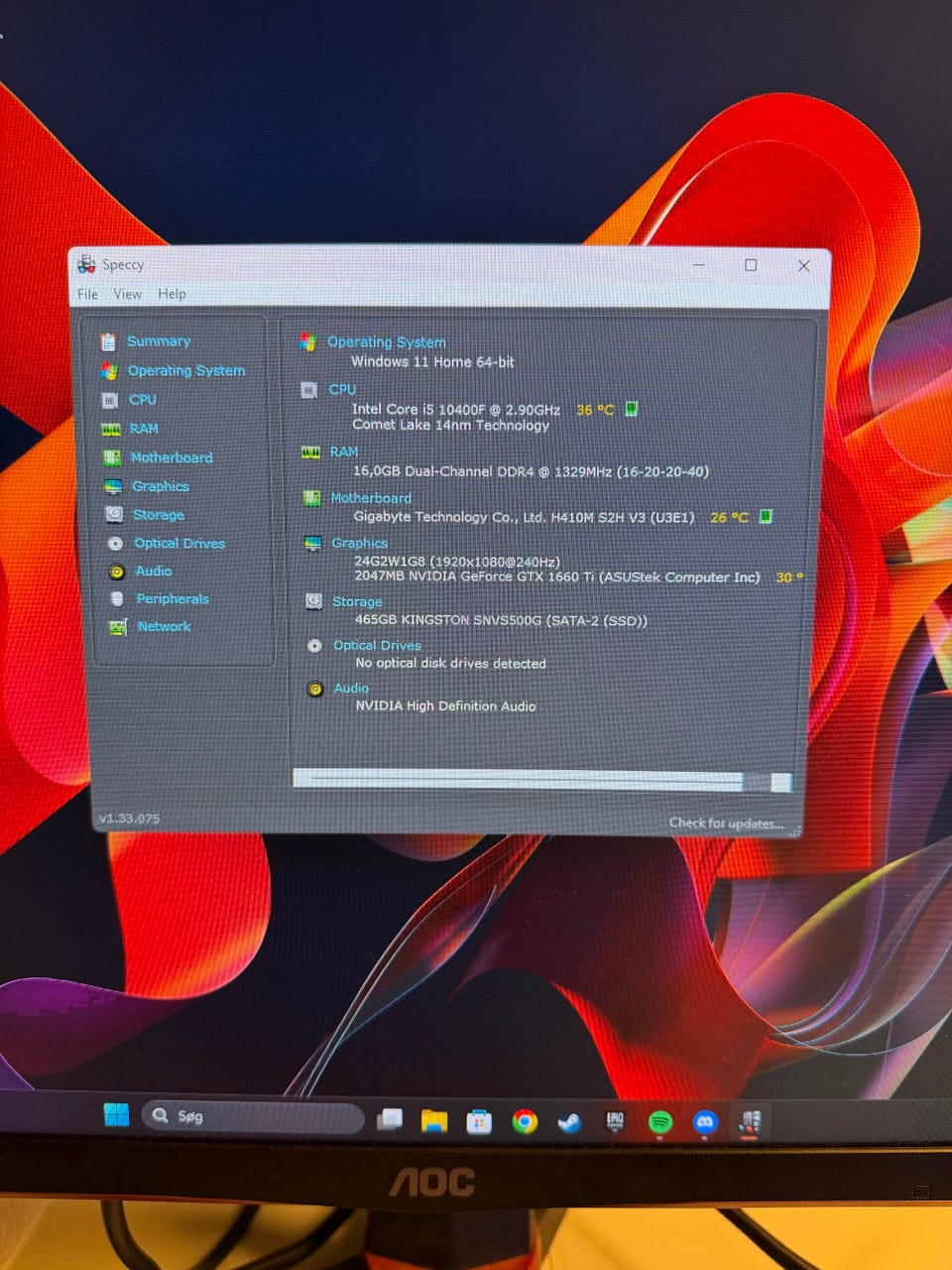Screen dimensions: 952x1270
Task: Click the monitor icon beside sidebar Graphics
Action: coord(113,487)
